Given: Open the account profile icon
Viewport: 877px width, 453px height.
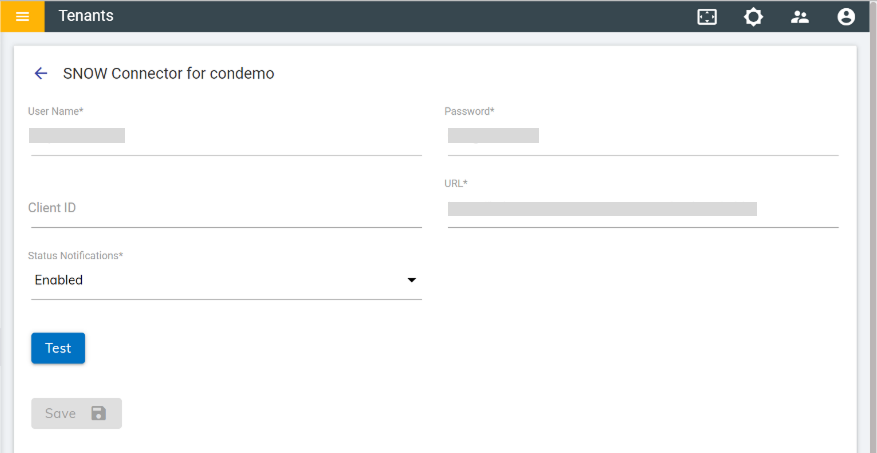Looking at the screenshot, I should pyautogui.click(x=846, y=17).
